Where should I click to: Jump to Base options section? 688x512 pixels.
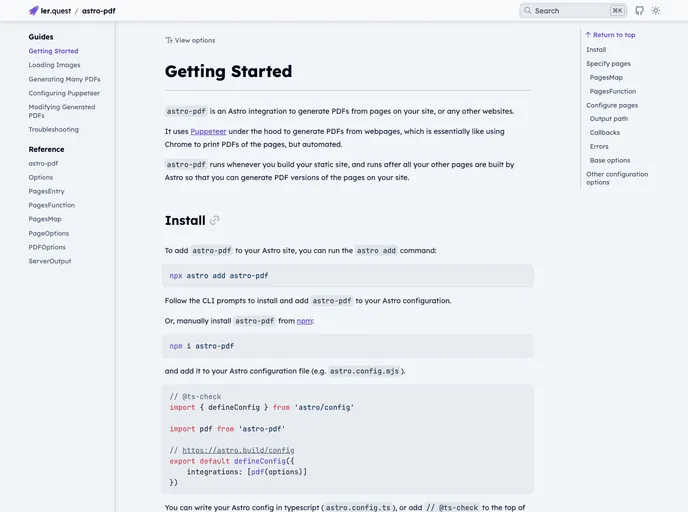point(609,160)
